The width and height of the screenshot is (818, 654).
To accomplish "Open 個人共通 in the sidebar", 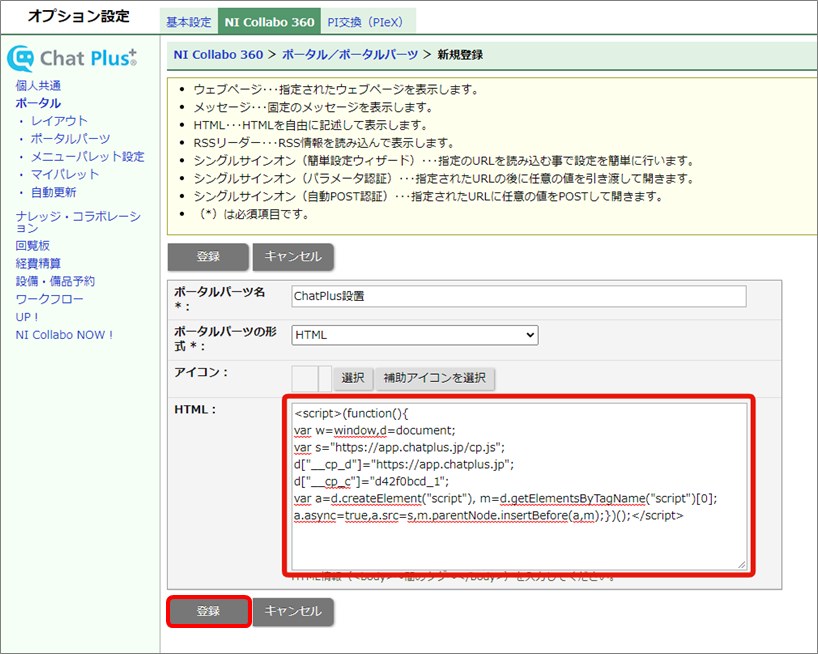I will (x=38, y=86).
